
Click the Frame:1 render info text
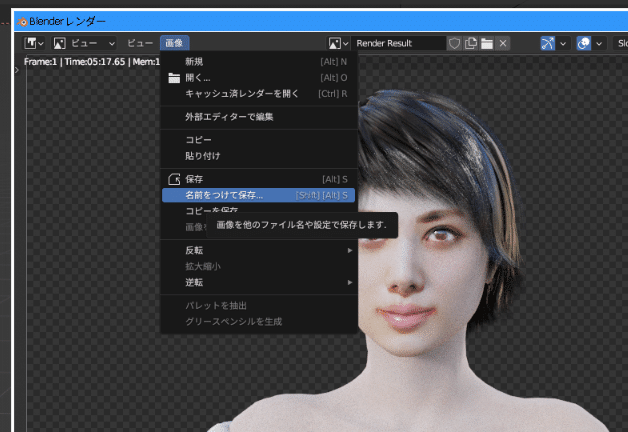tap(92, 62)
